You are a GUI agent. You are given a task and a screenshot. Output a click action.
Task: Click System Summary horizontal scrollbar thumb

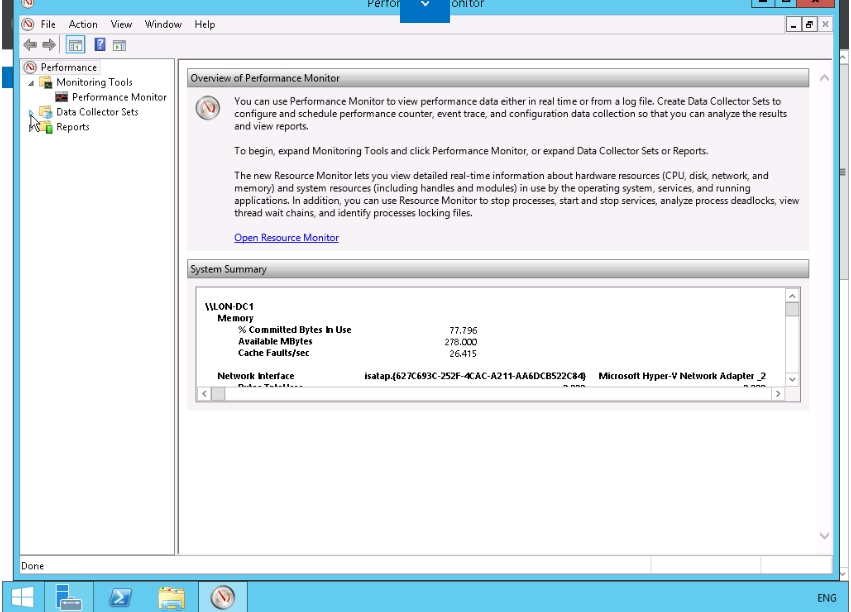(218, 394)
